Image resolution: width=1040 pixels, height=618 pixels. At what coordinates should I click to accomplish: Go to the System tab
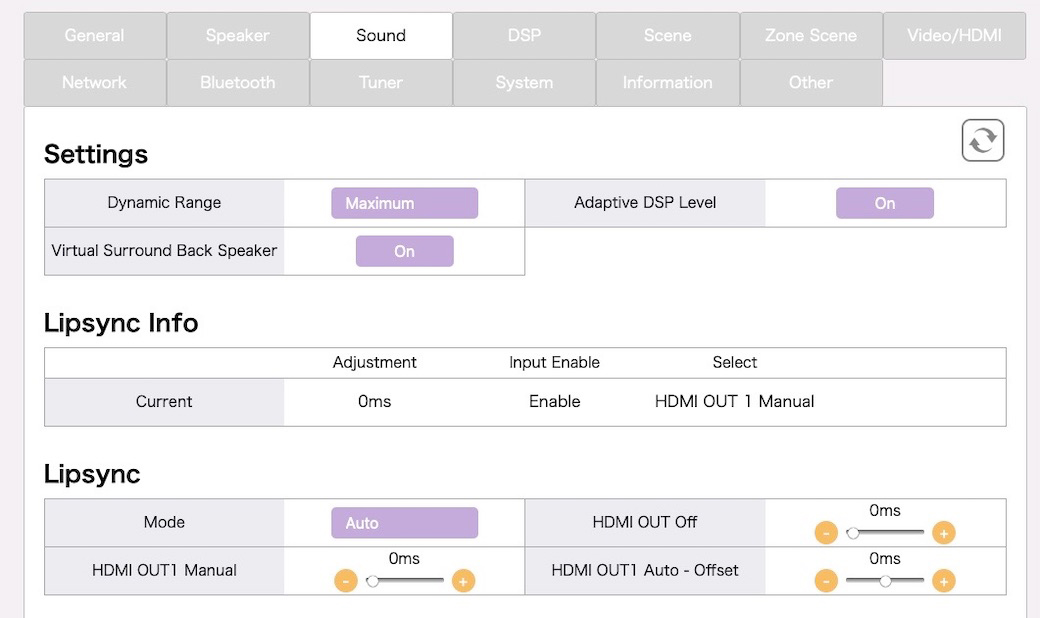(x=524, y=82)
